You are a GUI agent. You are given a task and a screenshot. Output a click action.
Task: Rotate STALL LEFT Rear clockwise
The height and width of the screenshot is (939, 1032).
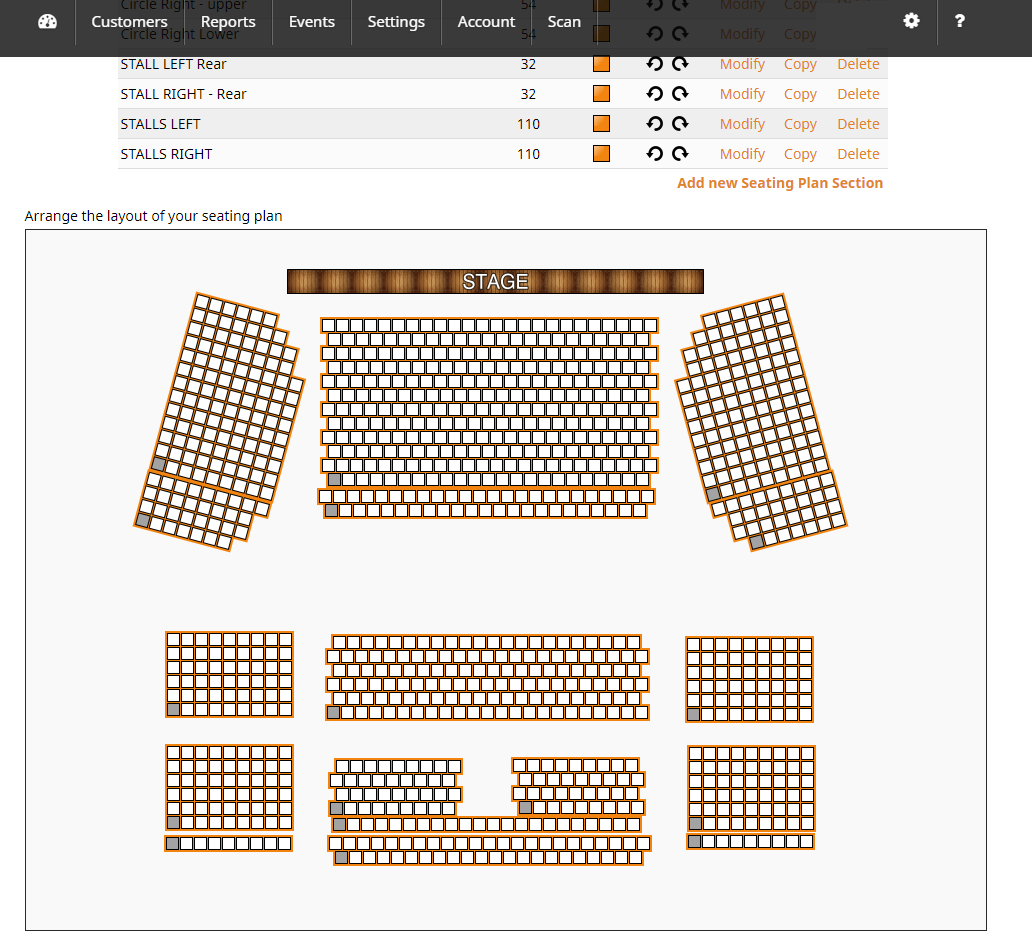click(x=680, y=64)
